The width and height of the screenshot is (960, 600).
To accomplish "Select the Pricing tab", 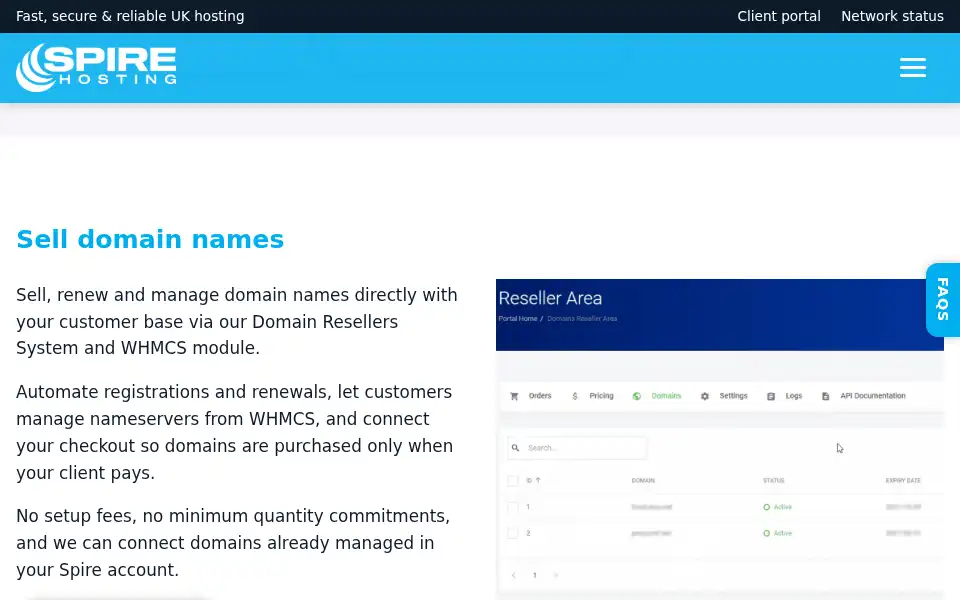I will click(601, 396).
